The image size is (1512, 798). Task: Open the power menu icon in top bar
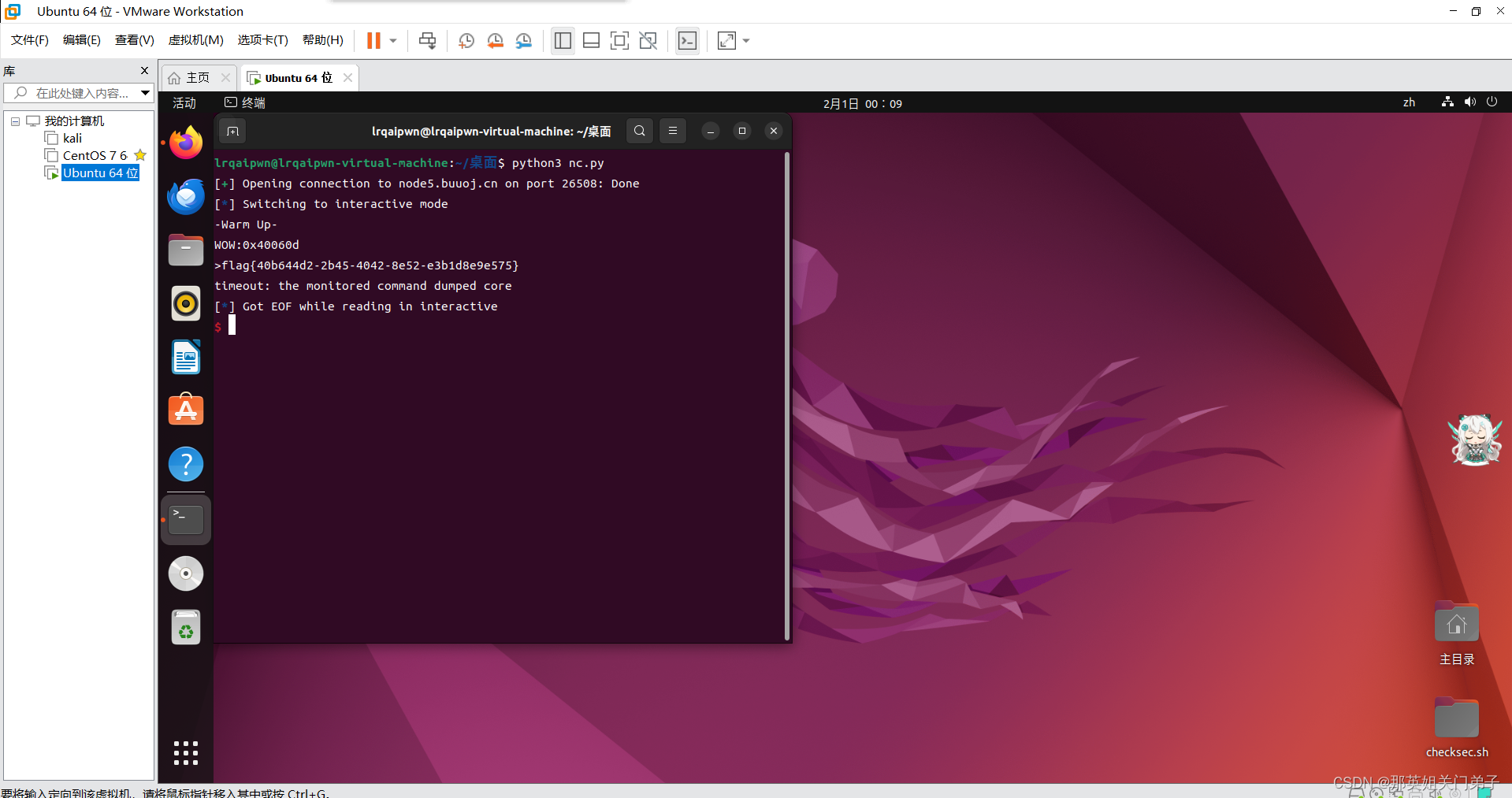pyautogui.click(x=1492, y=102)
